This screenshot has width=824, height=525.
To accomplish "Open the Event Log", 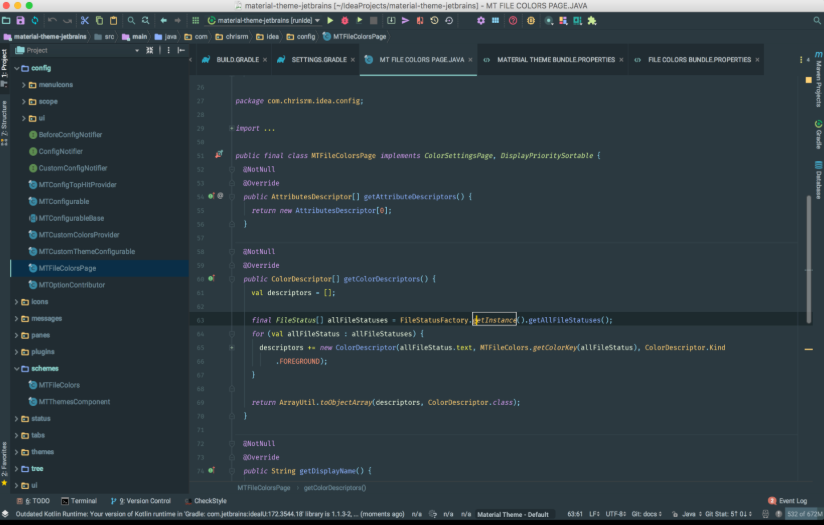I will (x=788, y=501).
